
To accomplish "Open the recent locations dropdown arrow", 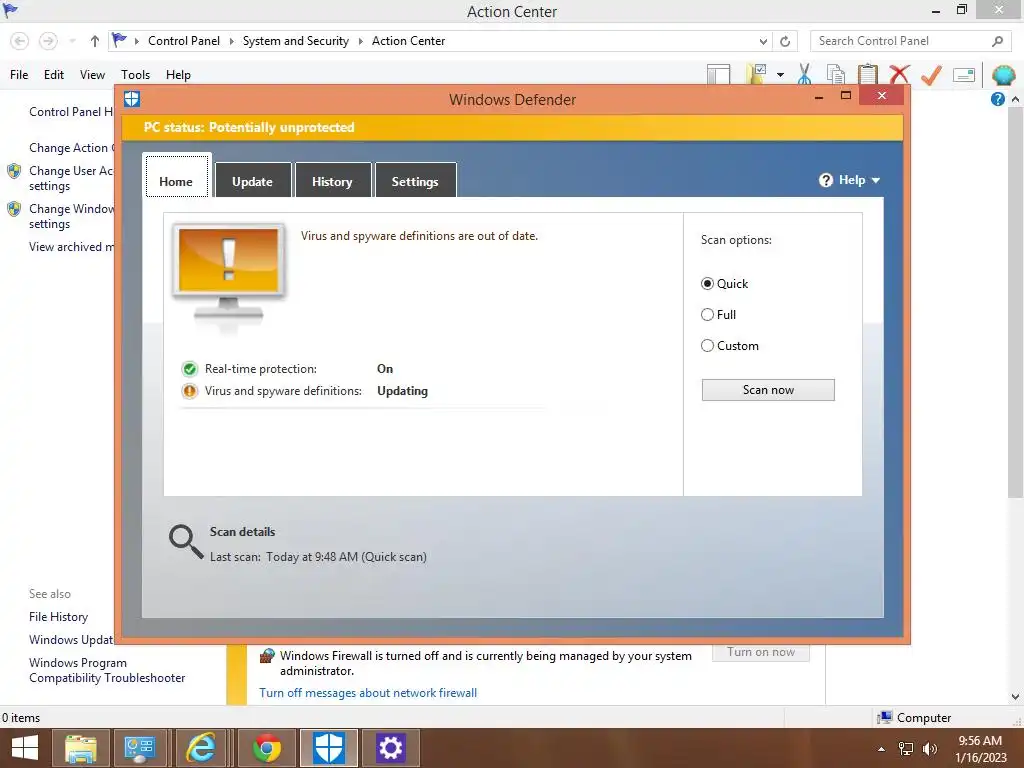I will pyautogui.click(x=72, y=41).
